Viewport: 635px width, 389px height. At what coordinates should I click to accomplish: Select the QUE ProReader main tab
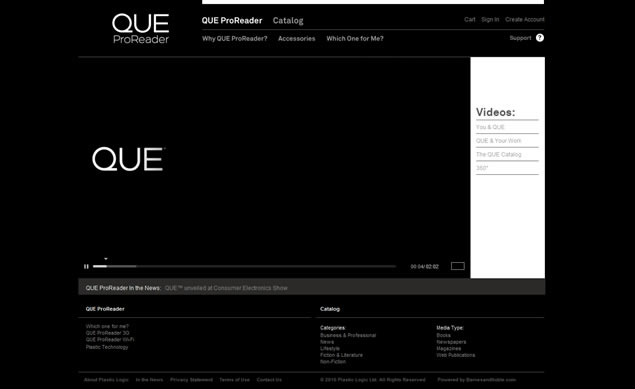(x=232, y=21)
